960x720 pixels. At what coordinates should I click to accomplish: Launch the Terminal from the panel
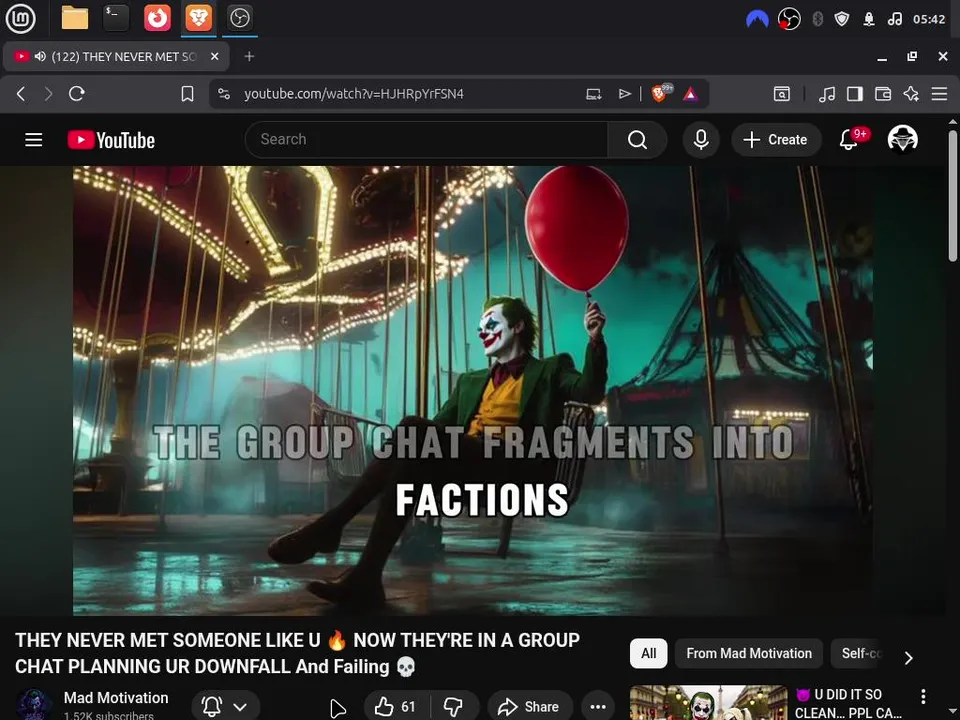point(116,18)
